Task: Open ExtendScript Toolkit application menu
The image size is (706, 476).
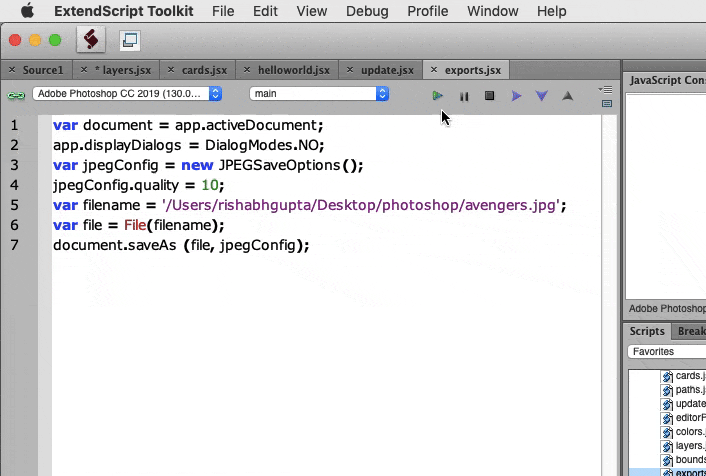Action: 124,11
